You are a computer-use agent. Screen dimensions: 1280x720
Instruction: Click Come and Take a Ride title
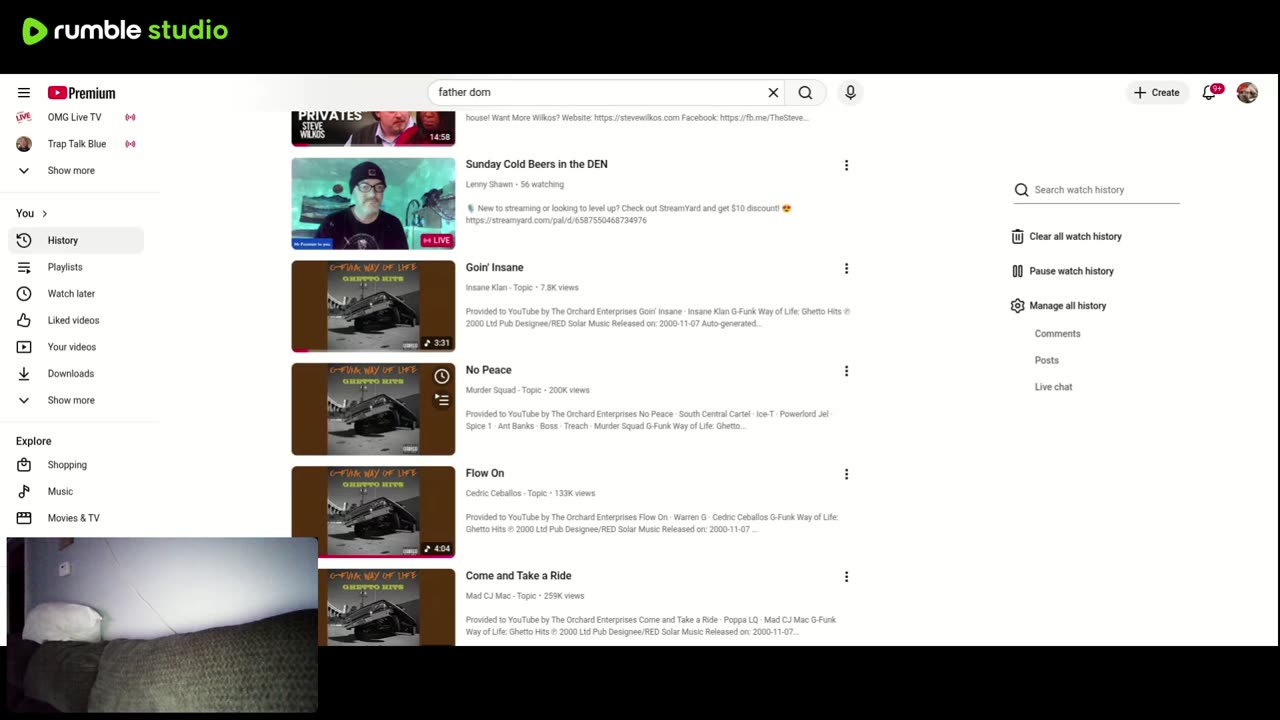point(518,576)
